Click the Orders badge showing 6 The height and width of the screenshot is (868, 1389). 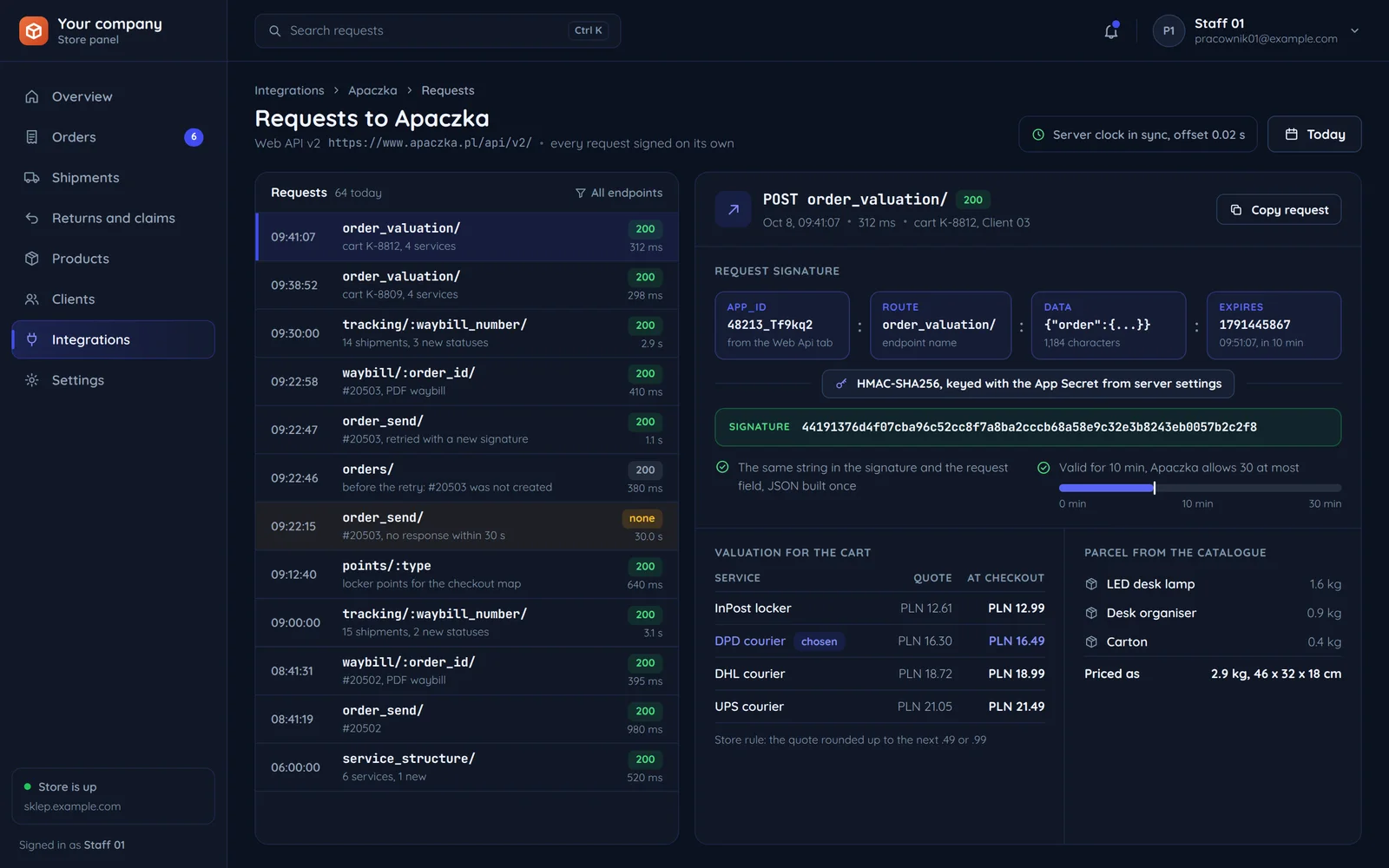coord(194,137)
